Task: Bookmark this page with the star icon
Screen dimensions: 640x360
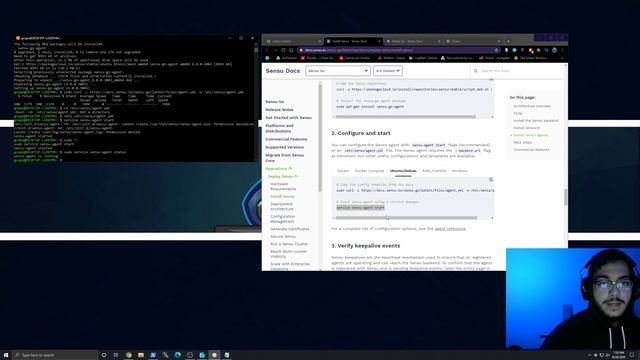Action: (x=496, y=50)
